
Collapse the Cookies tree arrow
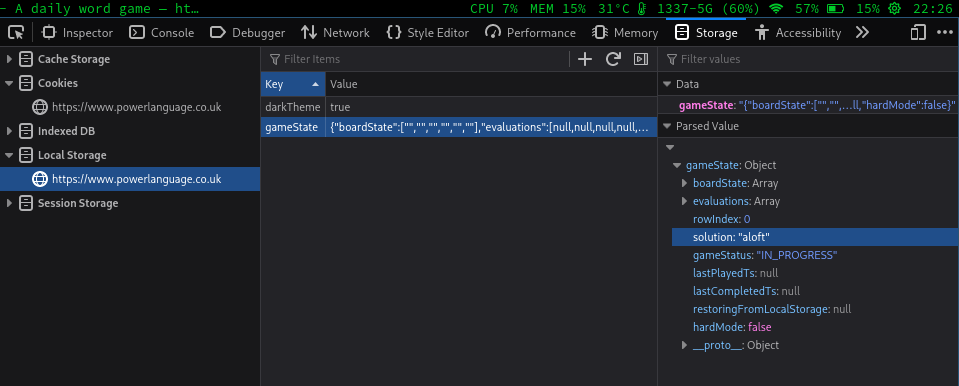[x=9, y=83]
